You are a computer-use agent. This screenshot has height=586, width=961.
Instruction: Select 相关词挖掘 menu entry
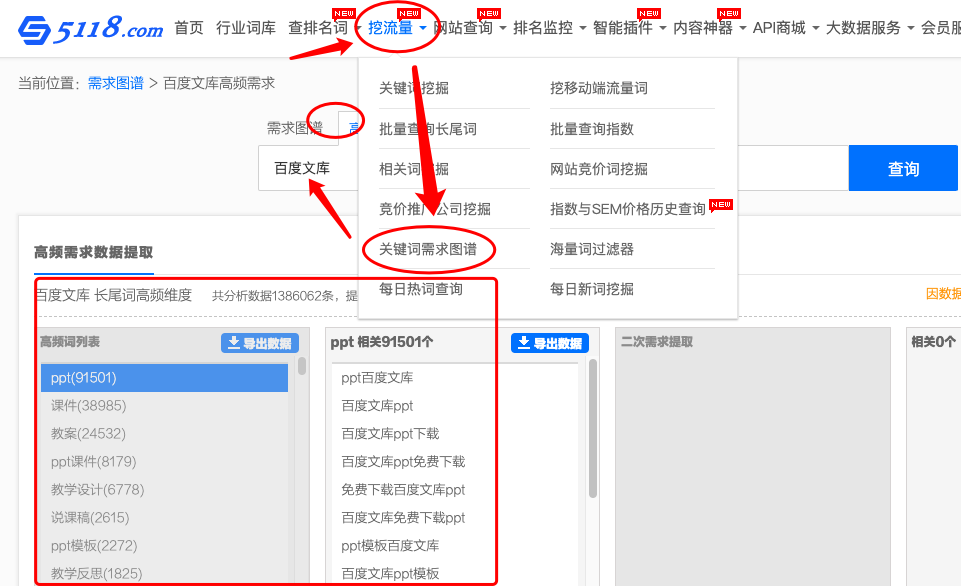point(414,169)
